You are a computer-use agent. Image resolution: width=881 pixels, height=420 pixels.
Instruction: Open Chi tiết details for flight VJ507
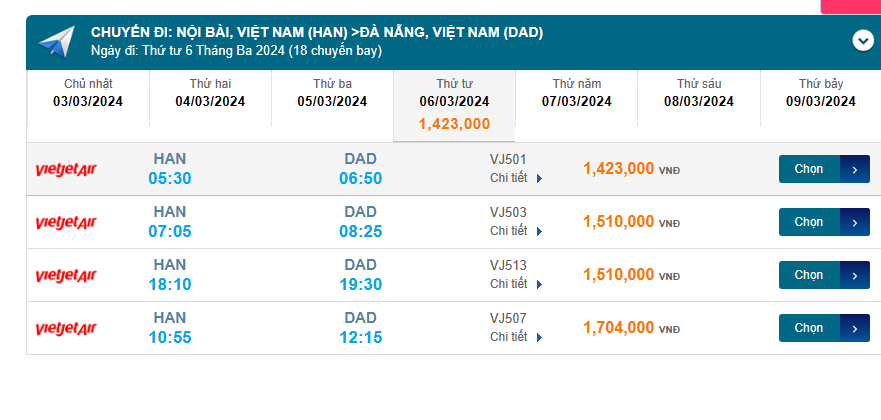click(516, 337)
